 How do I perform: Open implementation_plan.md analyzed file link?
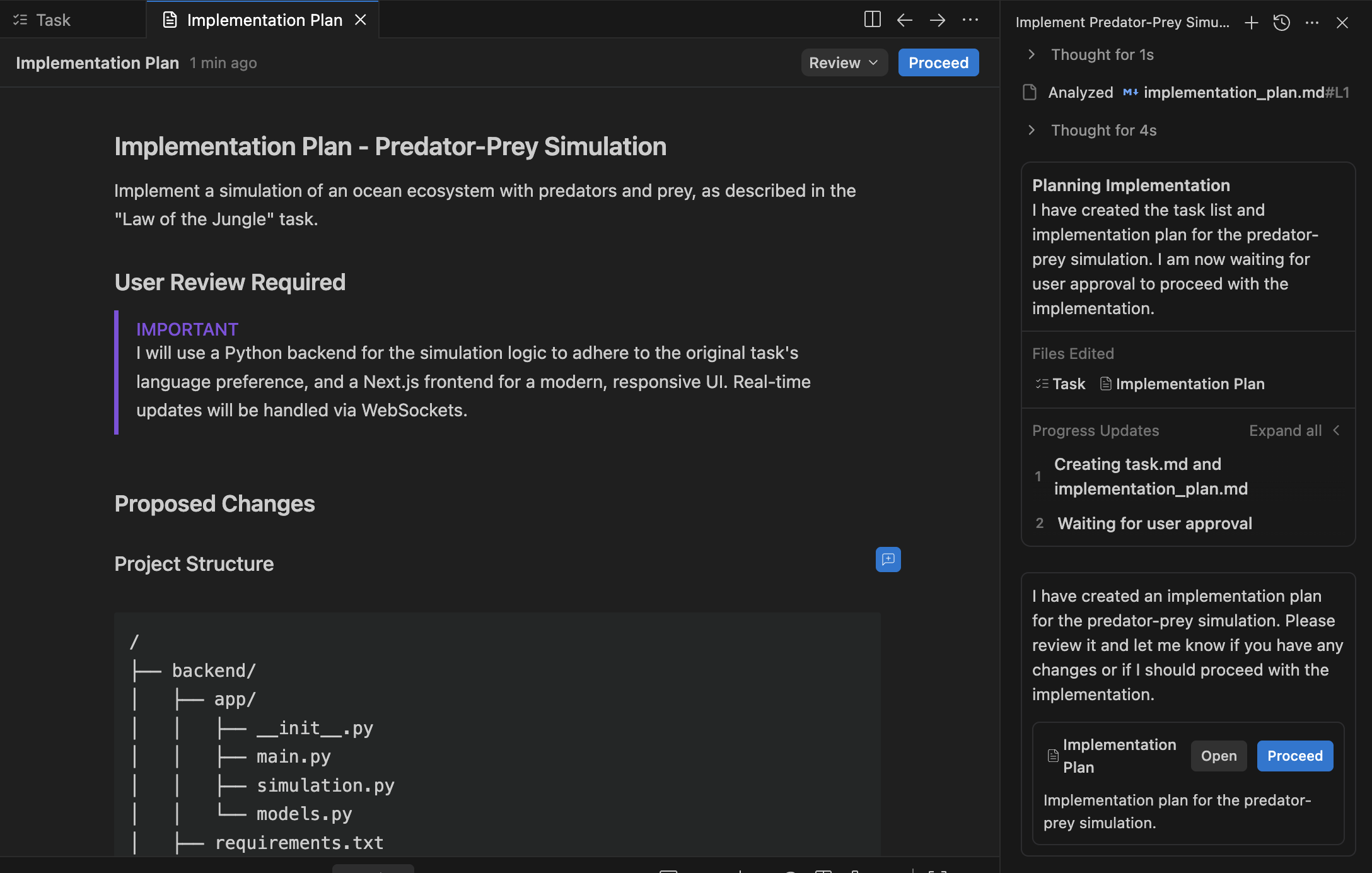pos(1233,93)
